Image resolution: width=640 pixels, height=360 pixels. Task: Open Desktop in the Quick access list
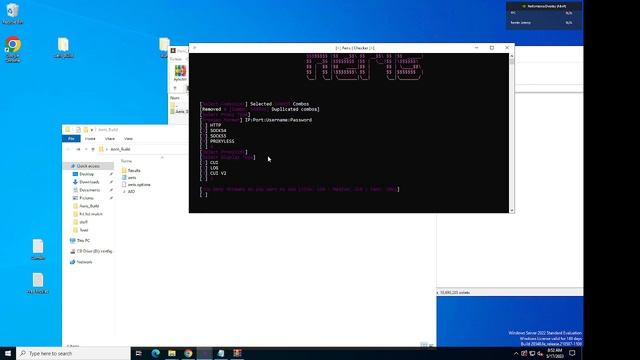coord(87,174)
